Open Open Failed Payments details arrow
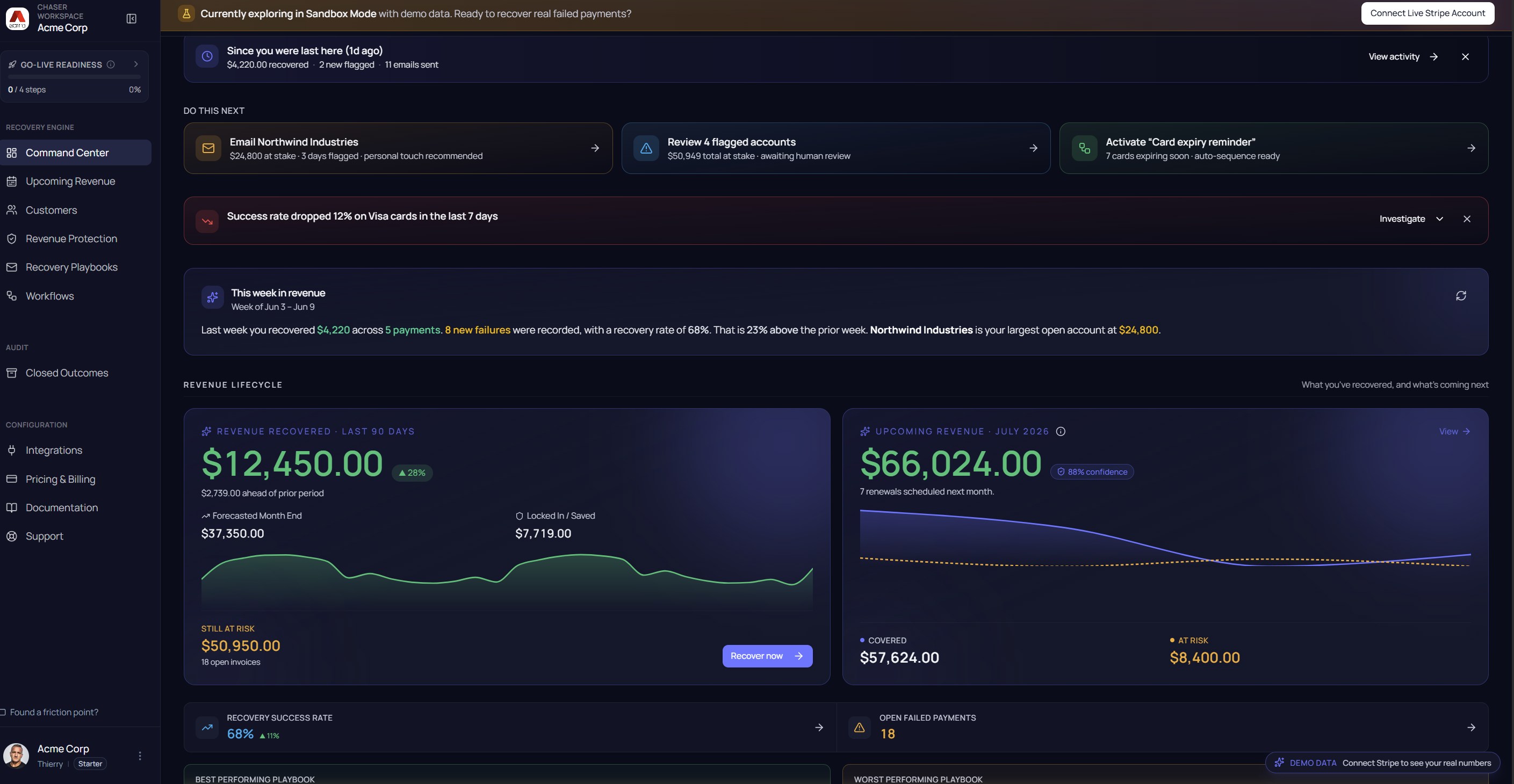The image size is (1514, 784). click(1471, 728)
